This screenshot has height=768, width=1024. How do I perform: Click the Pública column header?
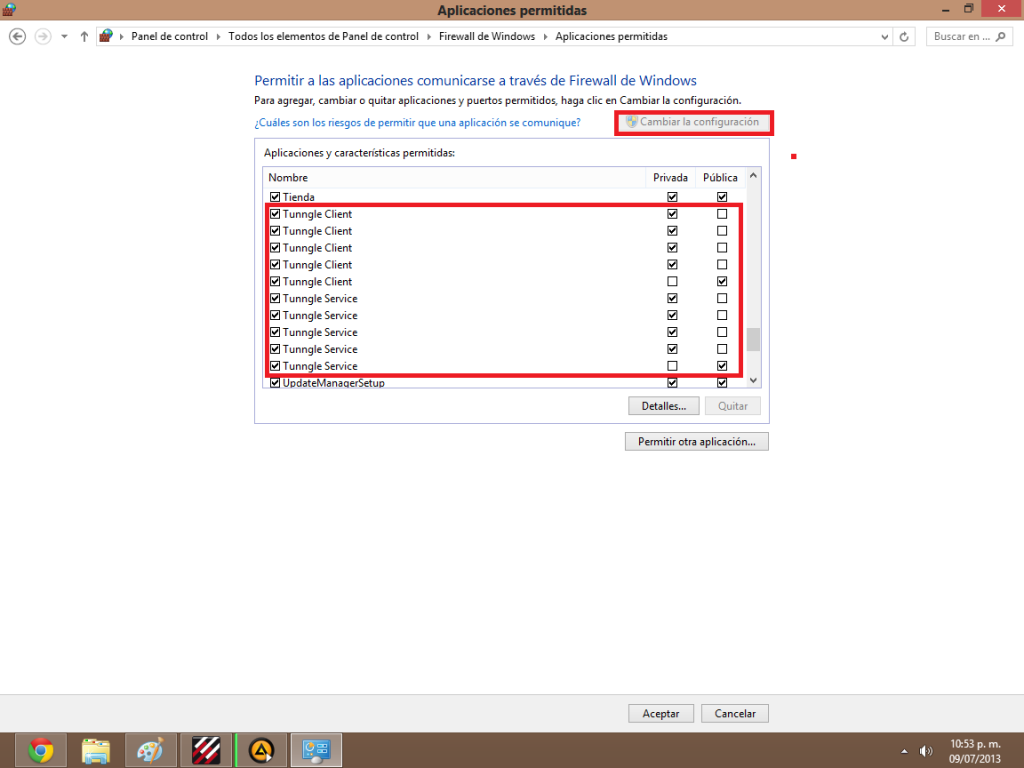tap(720, 178)
